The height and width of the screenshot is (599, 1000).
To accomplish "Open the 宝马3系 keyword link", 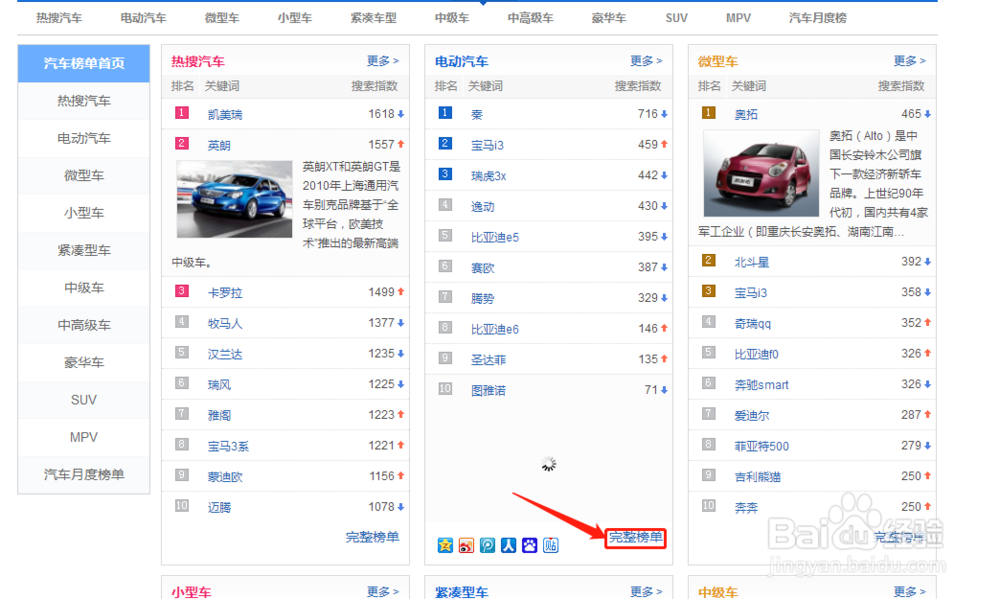I will 228,446.
